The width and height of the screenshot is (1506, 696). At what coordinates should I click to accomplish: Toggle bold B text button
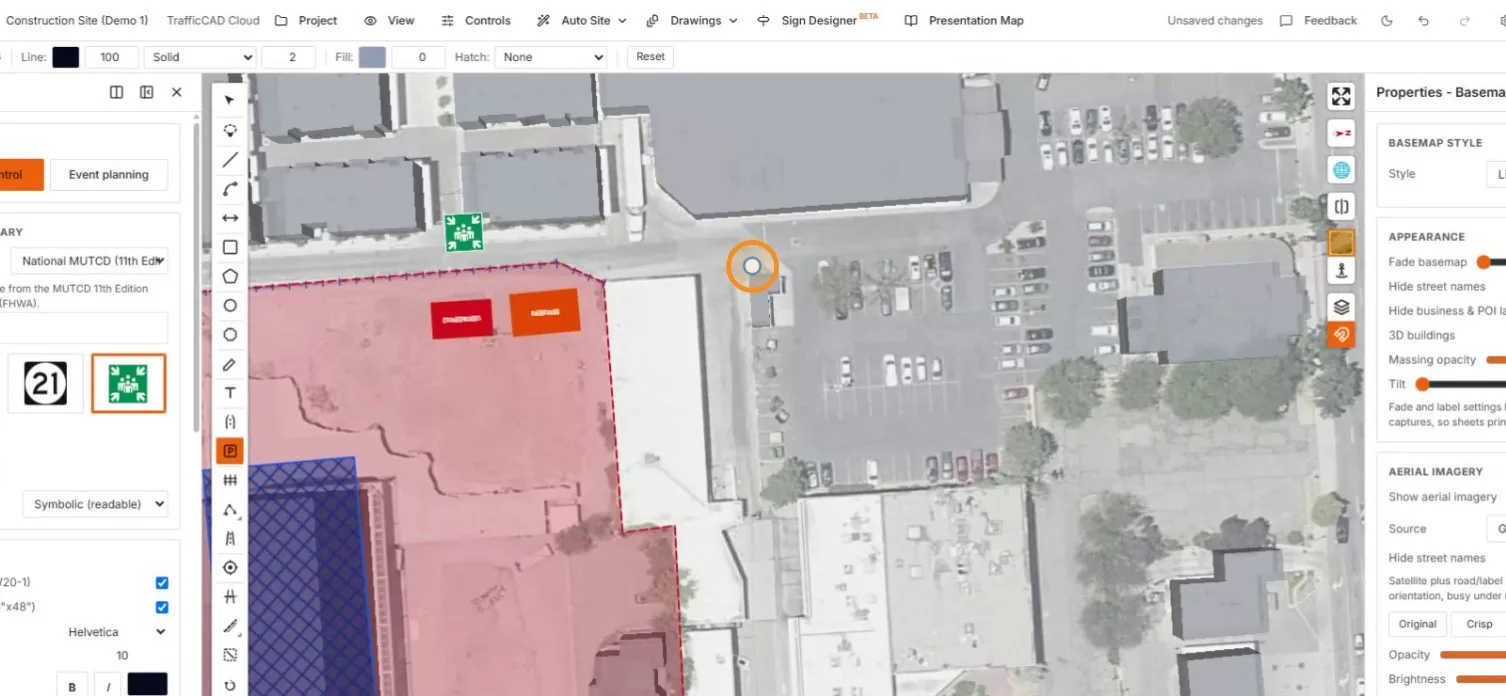pyautogui.click(x=72, y=686)
